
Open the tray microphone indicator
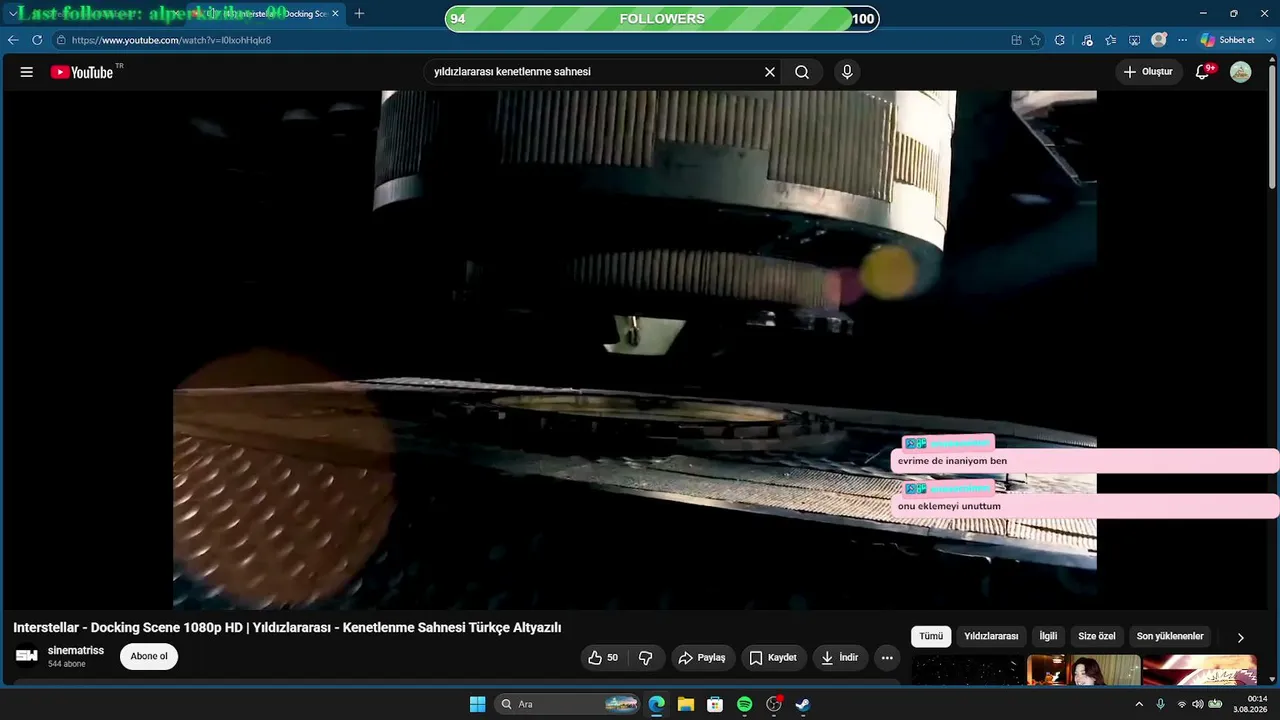[x=1160, y=704]
